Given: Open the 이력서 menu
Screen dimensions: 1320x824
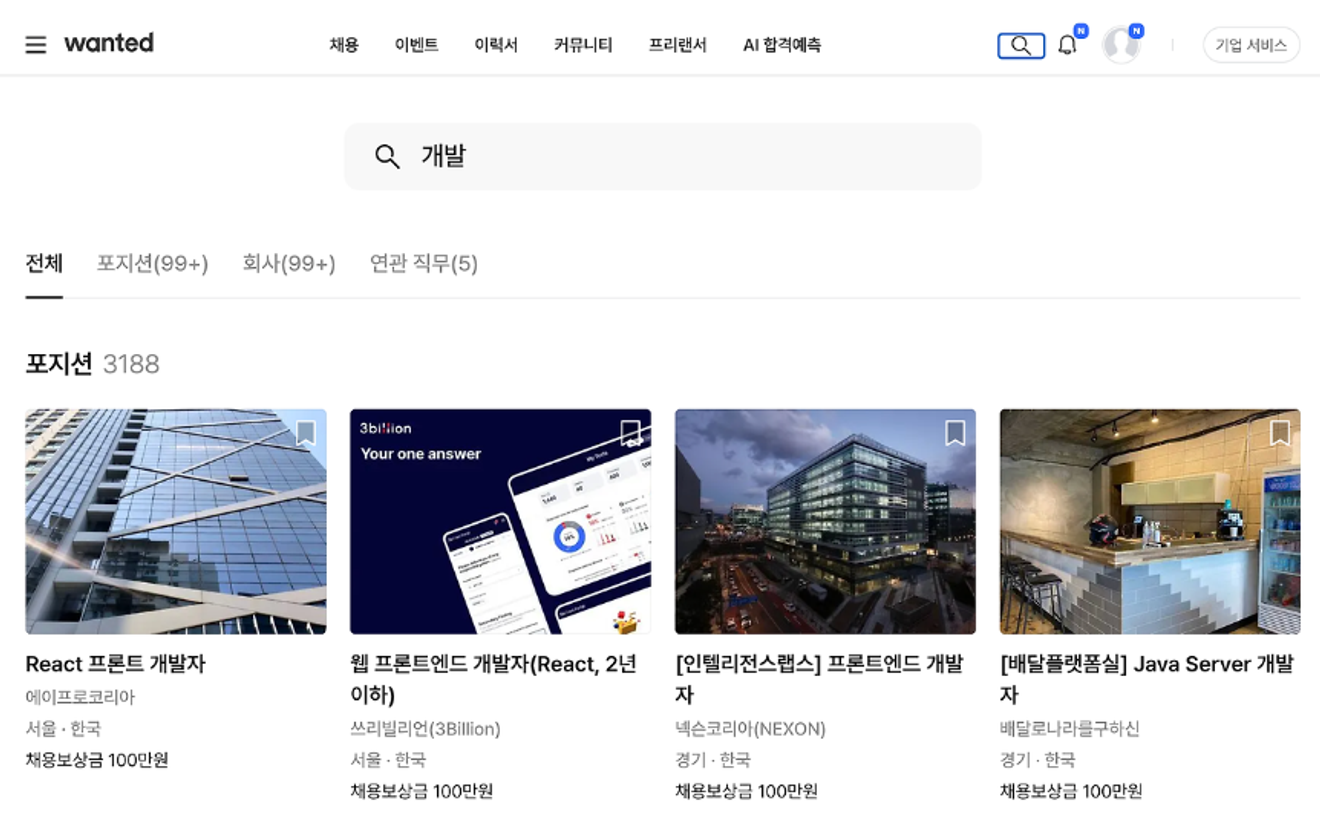Looking at the screenshot, I should coord(496,45).
